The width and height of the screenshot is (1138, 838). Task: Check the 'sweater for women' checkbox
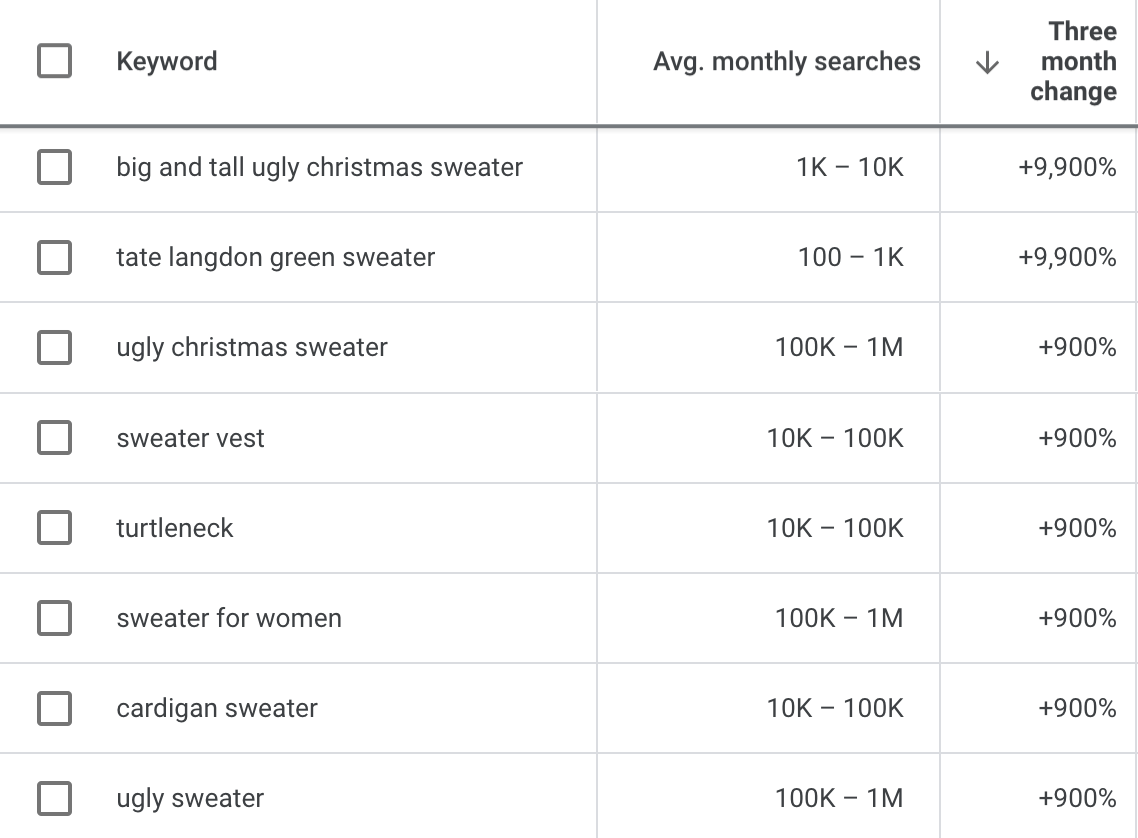[x=53, y=617]
